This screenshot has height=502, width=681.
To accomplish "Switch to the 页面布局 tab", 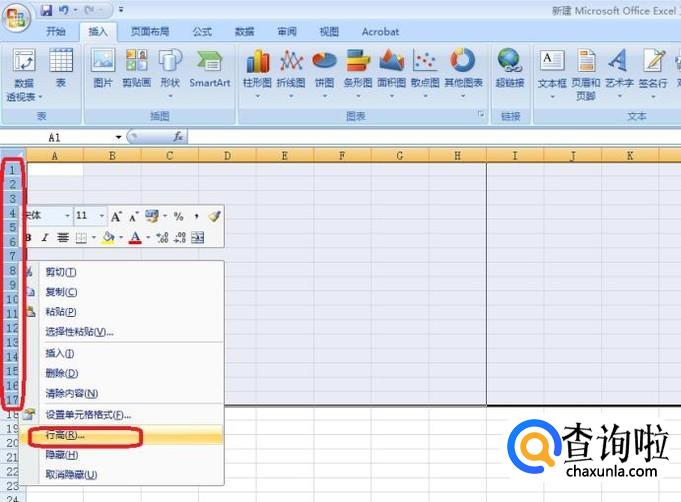I will tap(150, 31).
